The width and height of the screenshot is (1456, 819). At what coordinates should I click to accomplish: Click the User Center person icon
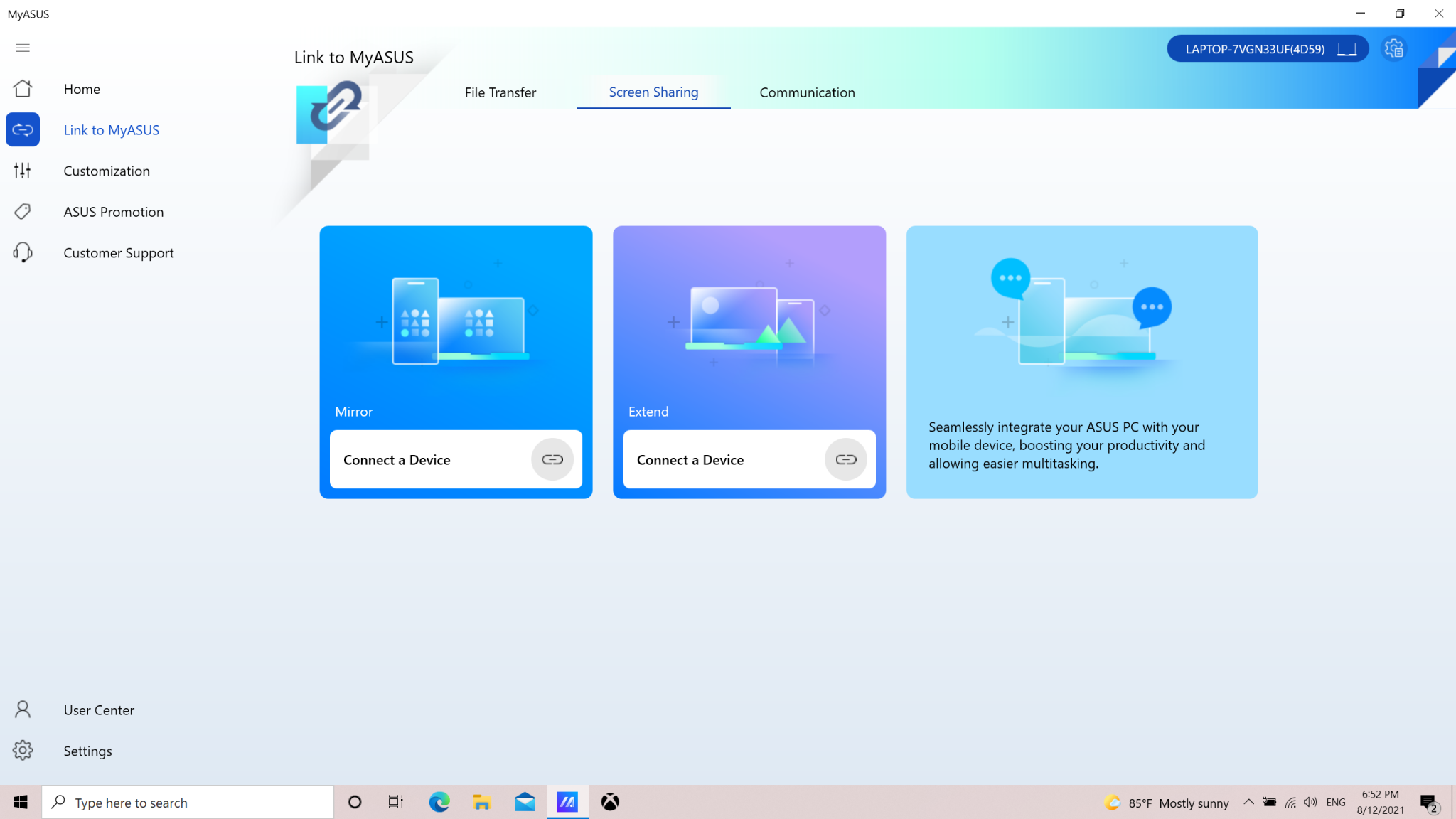[x=23, y=710]
